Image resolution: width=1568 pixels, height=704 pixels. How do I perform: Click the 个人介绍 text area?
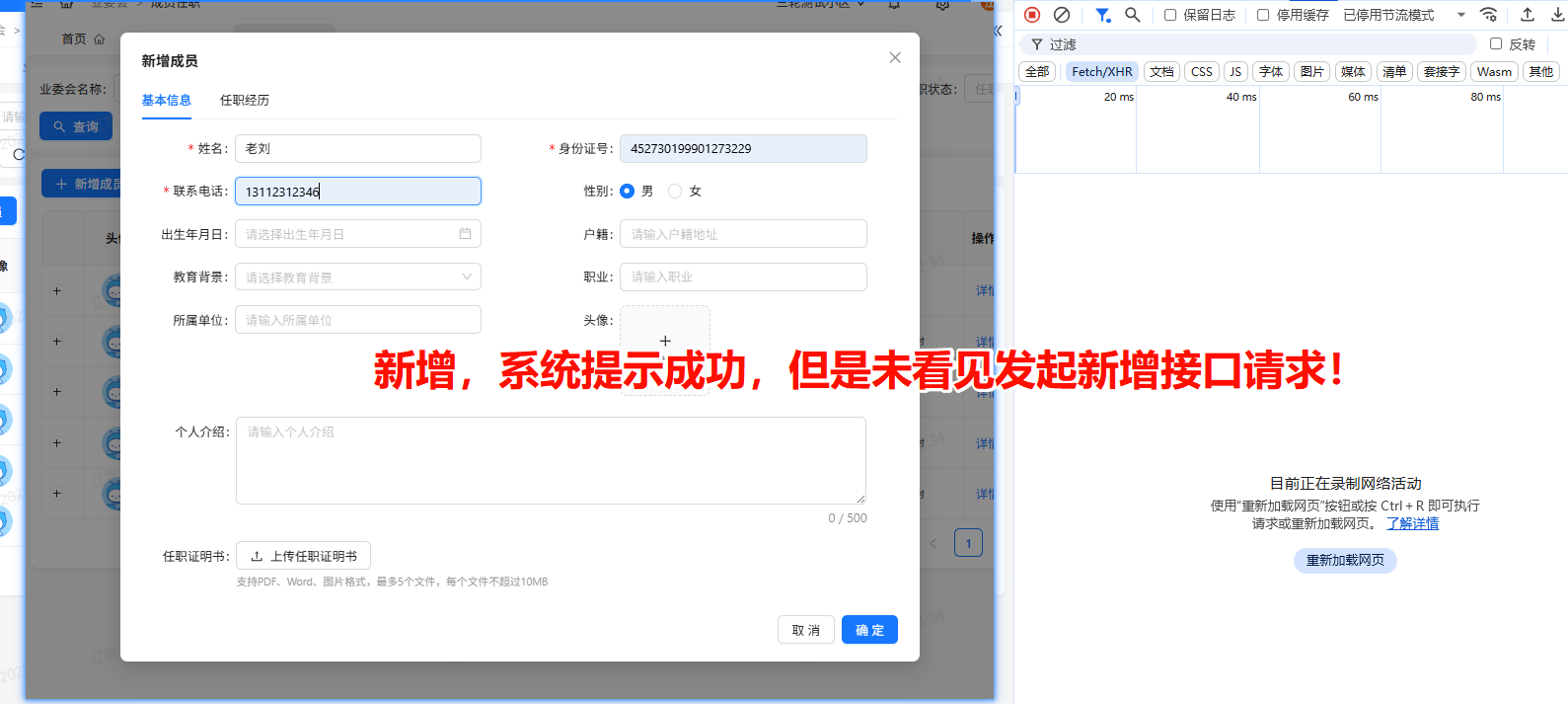click(x=551, y=460)
